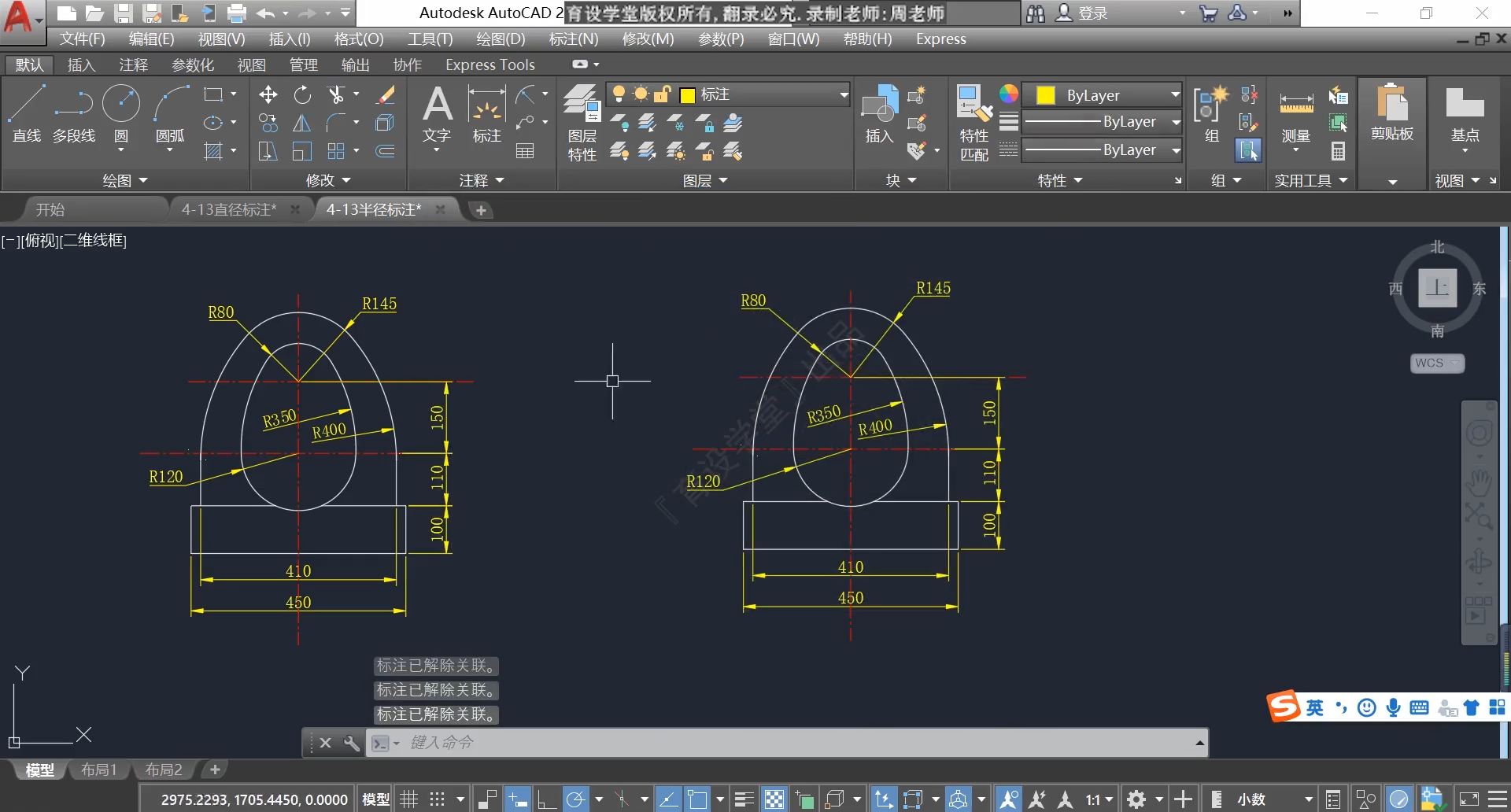Select the Line (直线) tool

(27, 113)
